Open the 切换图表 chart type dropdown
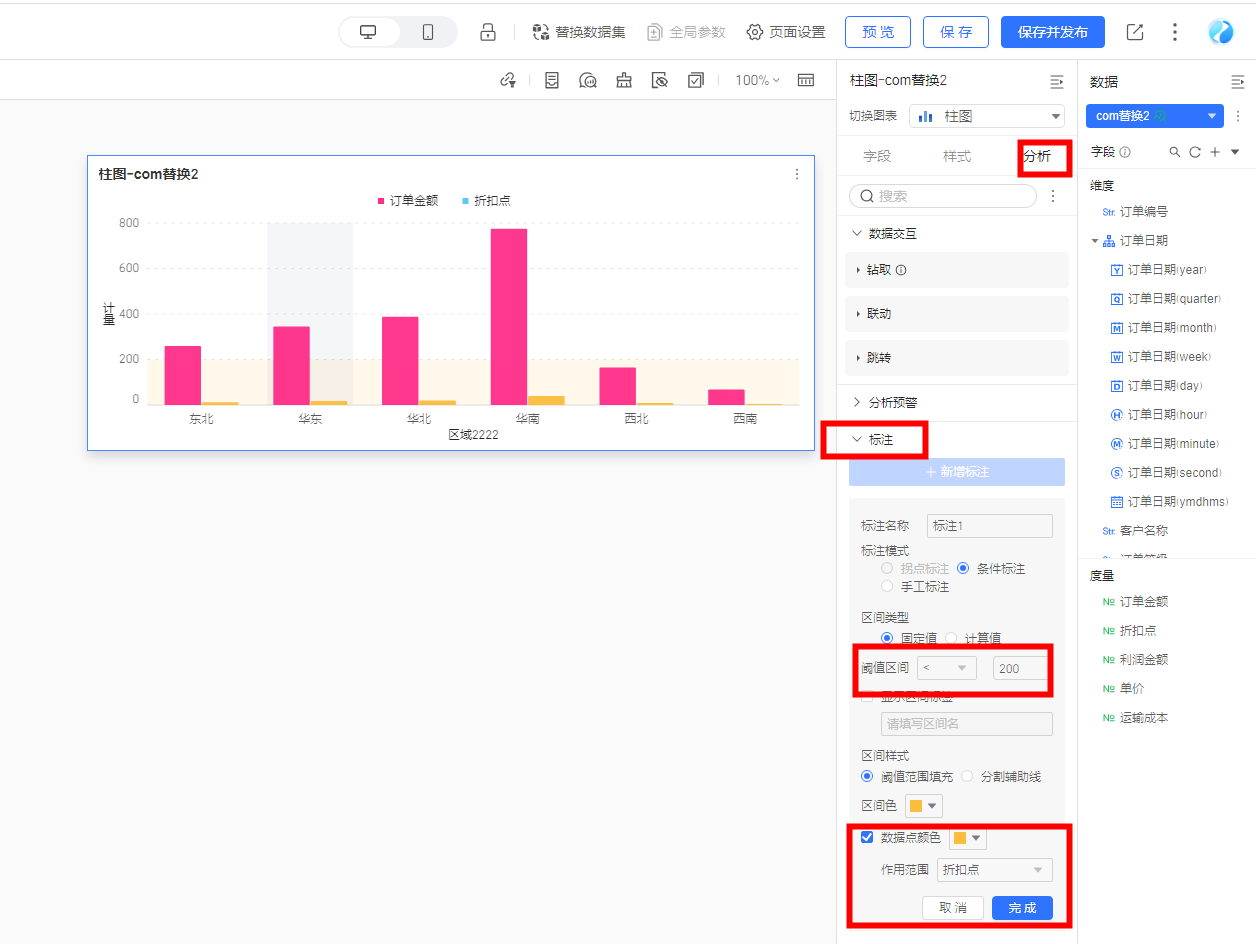1256x944 pixels. coord(986,116)
